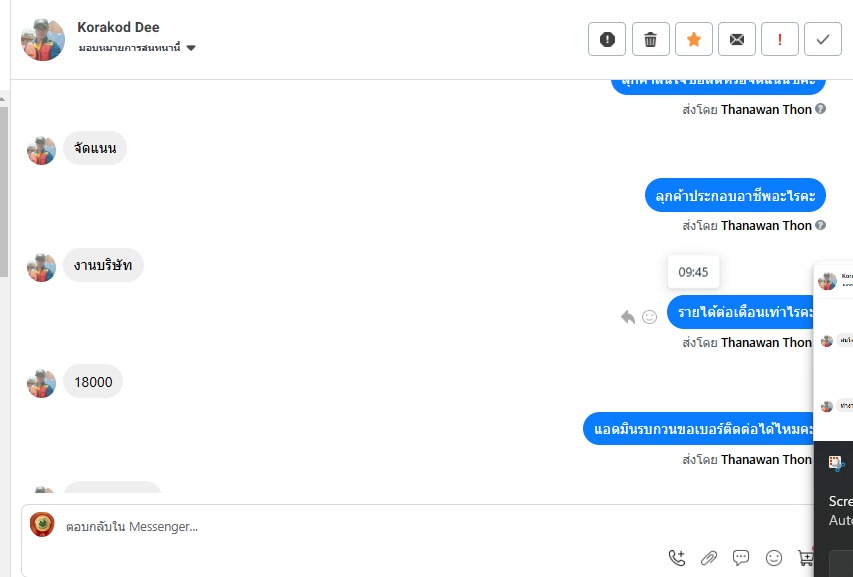This screenshot has height=577, width=853.
Task: Start a call with the phone plus icon
Action: [x=677, y=557]
